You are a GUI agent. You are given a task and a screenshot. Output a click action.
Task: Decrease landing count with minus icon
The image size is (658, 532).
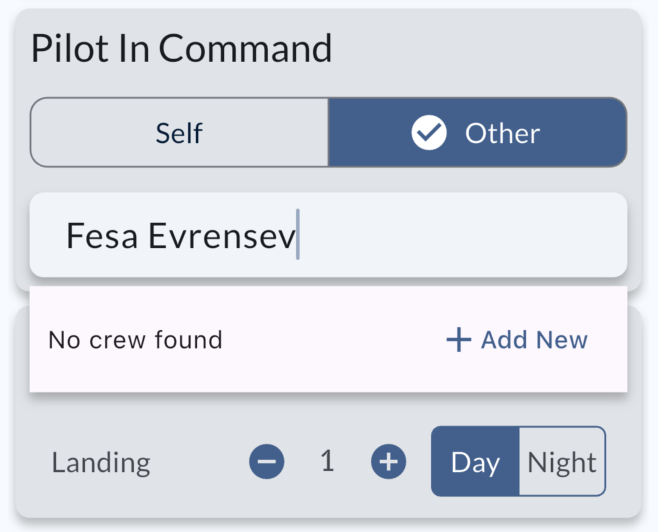pos(267,461)
